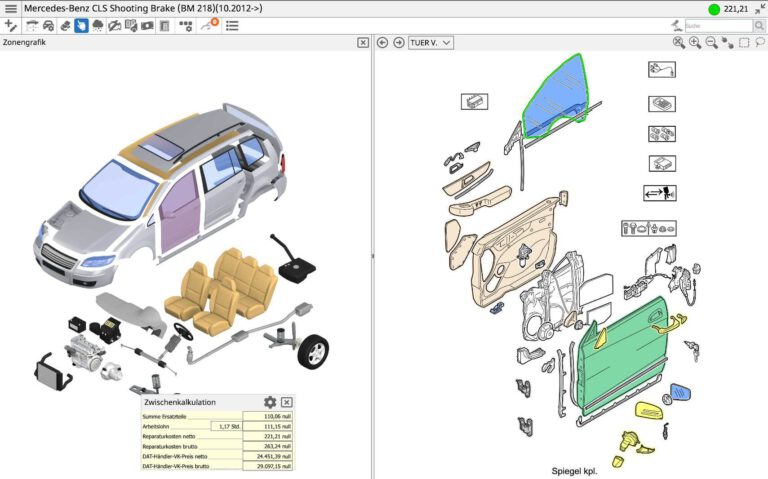Open the TUER V. dropdown

[x=430, y=43]
